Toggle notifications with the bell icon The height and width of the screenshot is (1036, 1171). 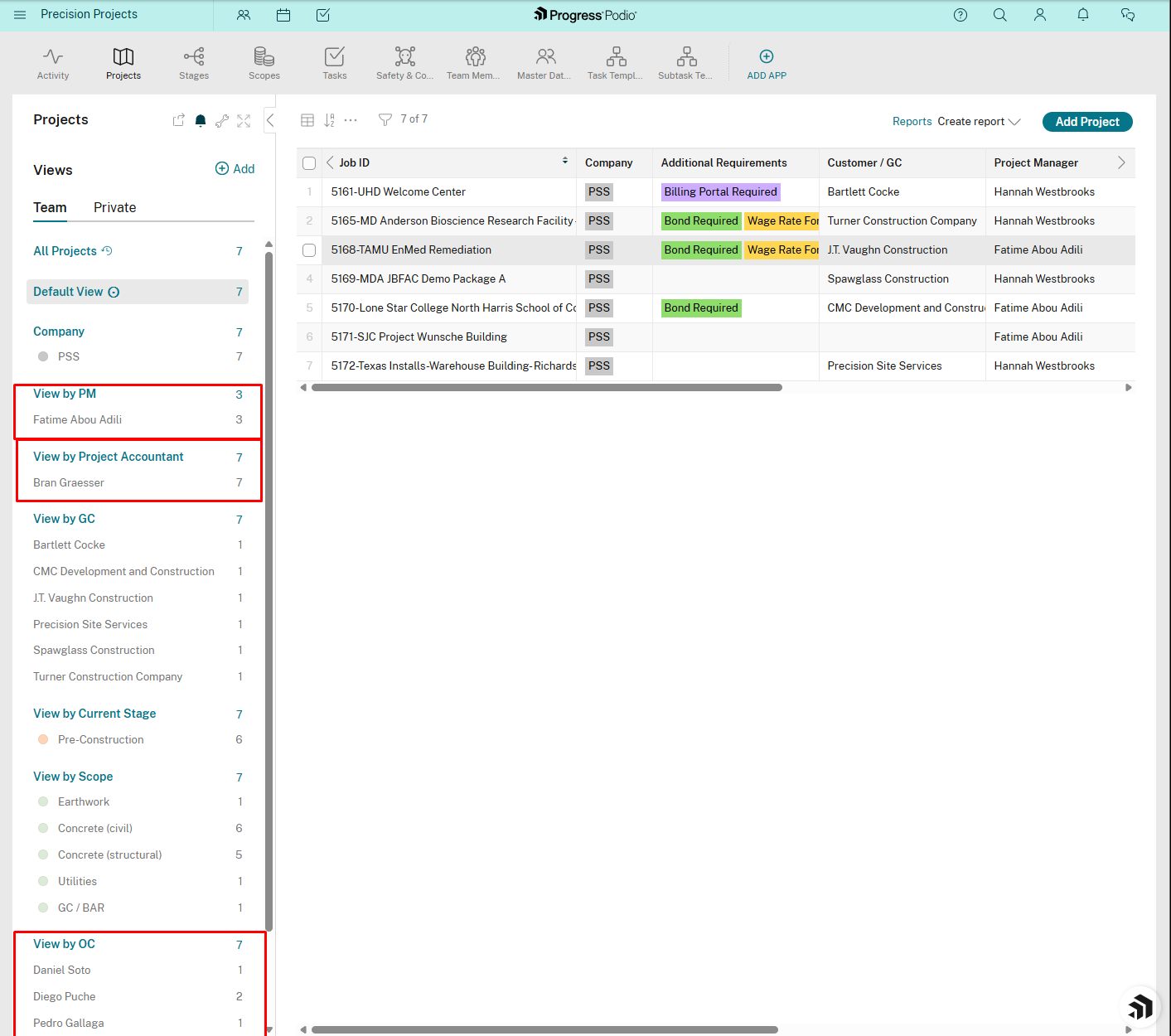pyautogui.click(x=200, y=120)
